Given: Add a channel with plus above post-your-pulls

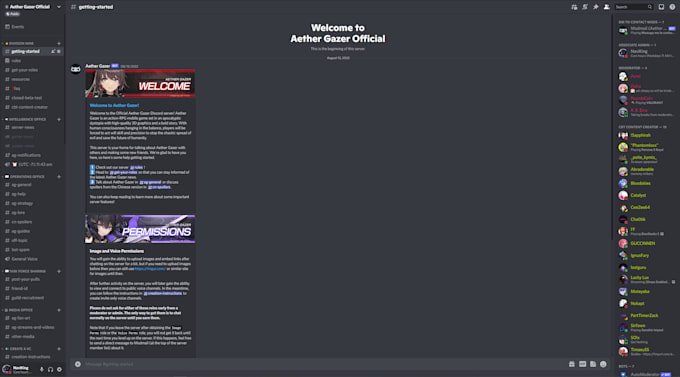Looking at the screenshot, I should pyautogui.click(x=59, y=272).
